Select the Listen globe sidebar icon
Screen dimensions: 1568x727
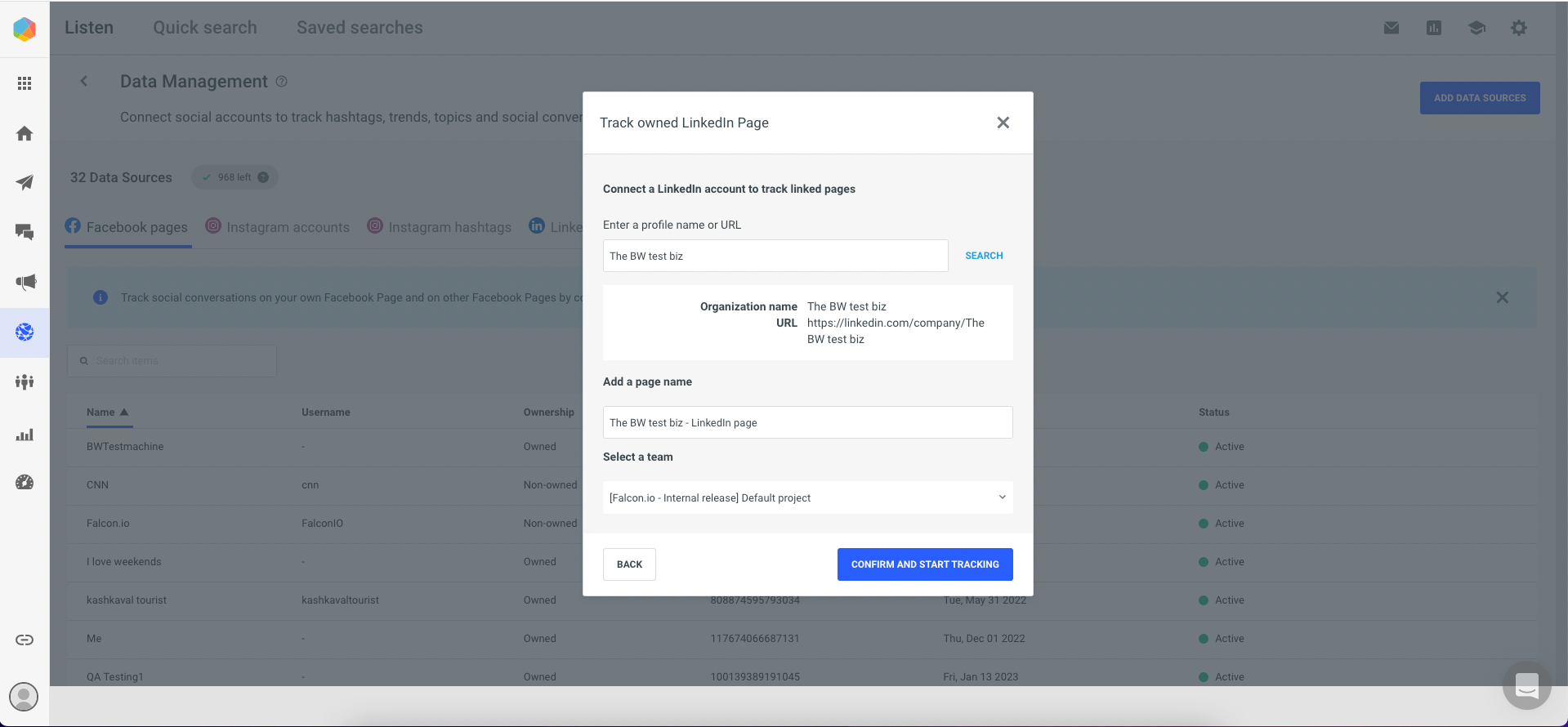[25, 332]
